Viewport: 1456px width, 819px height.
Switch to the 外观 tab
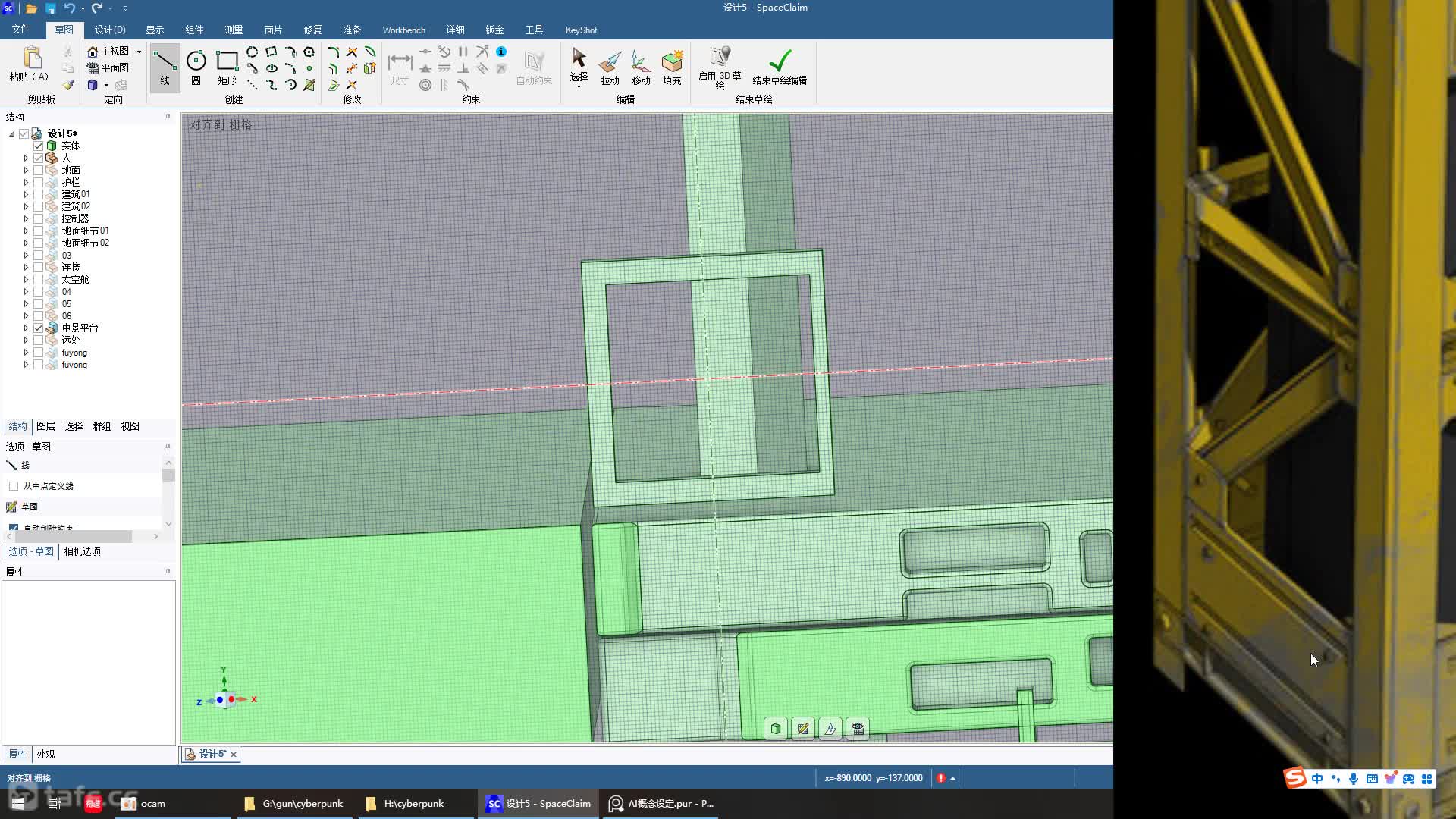click(x=45, y=754)
